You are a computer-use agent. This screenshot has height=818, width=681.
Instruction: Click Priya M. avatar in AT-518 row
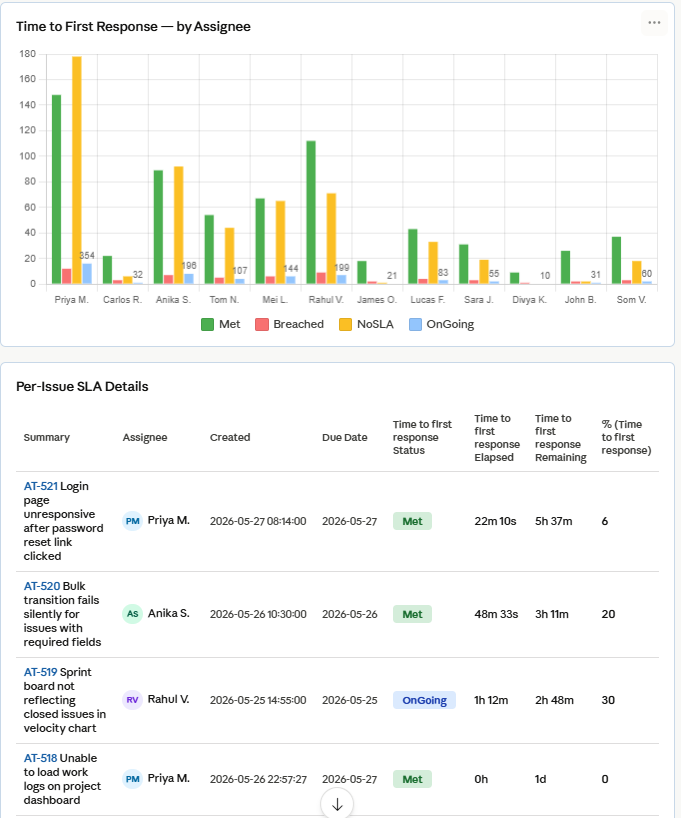tap(133, 779)
